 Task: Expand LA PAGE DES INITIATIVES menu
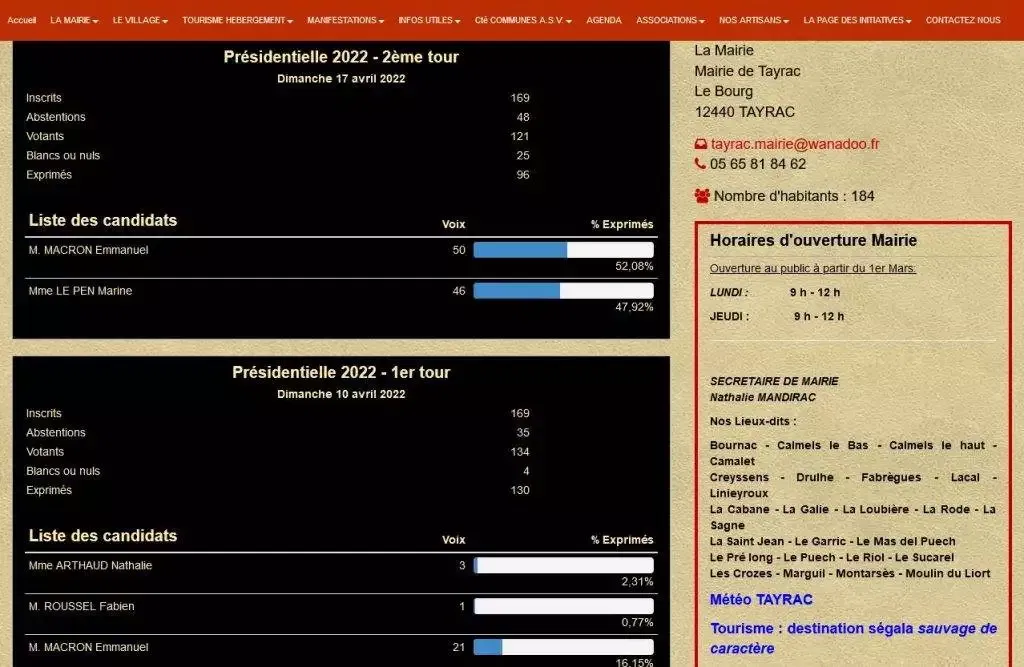tap(857, 20)
